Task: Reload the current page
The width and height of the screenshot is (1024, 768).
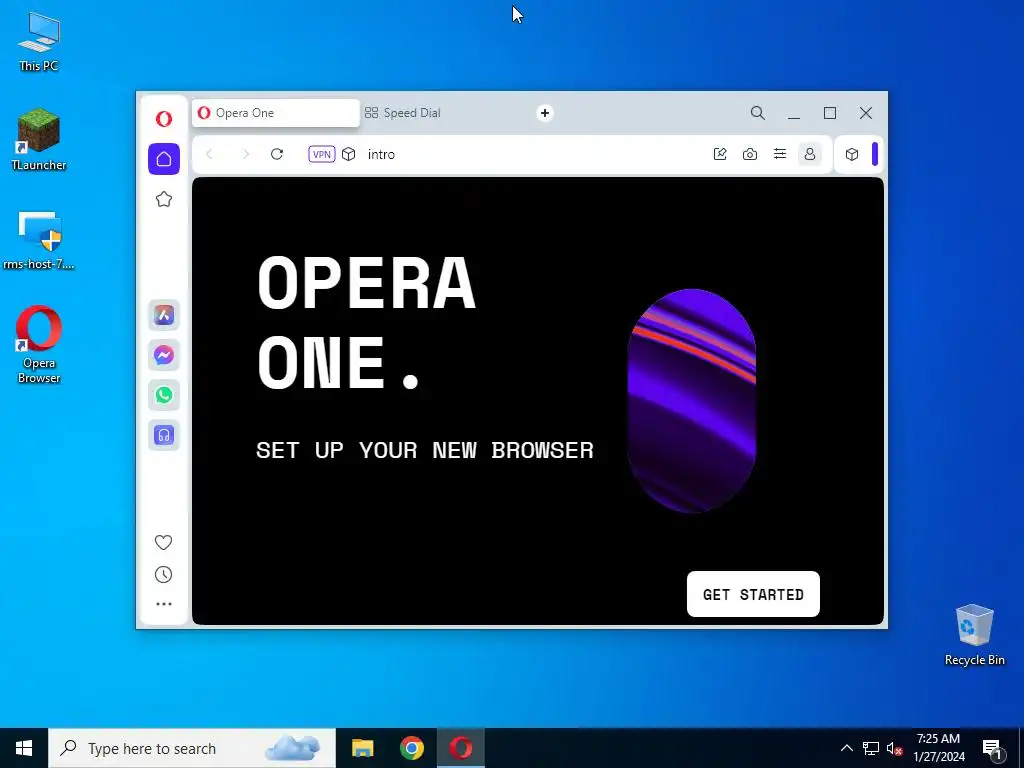Action: coord(277,154)
